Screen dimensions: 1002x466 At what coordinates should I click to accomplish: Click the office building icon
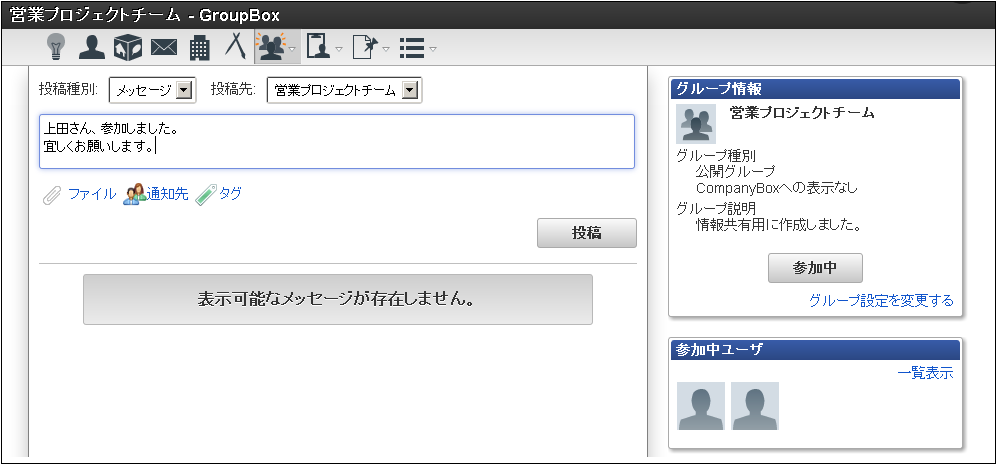point(199,47)
